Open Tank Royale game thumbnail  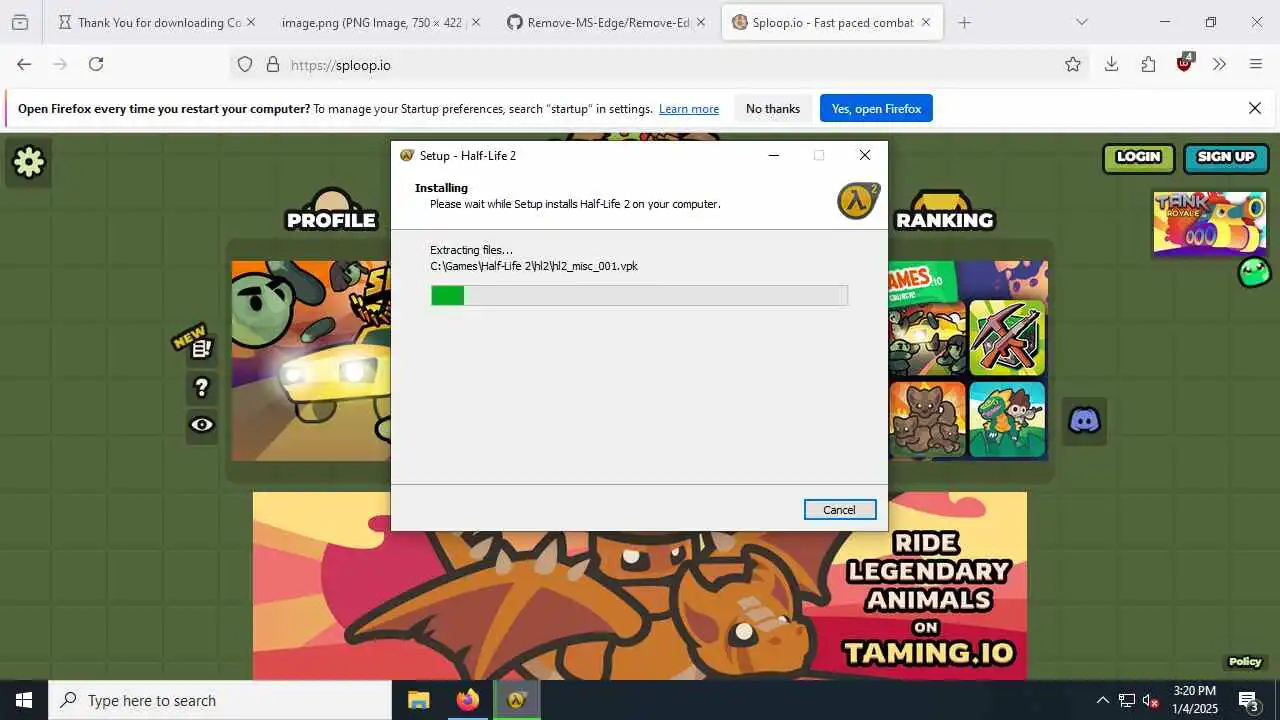coord(1209,222)
